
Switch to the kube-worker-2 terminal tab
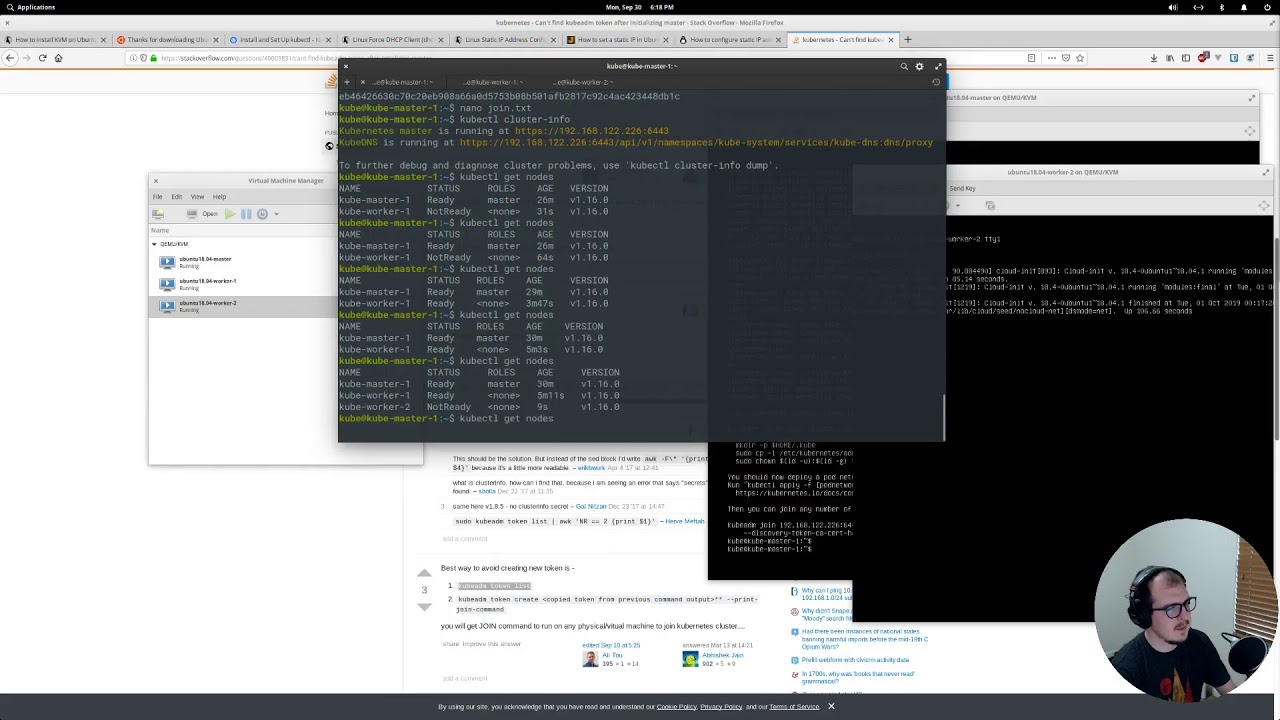(582, 82)
